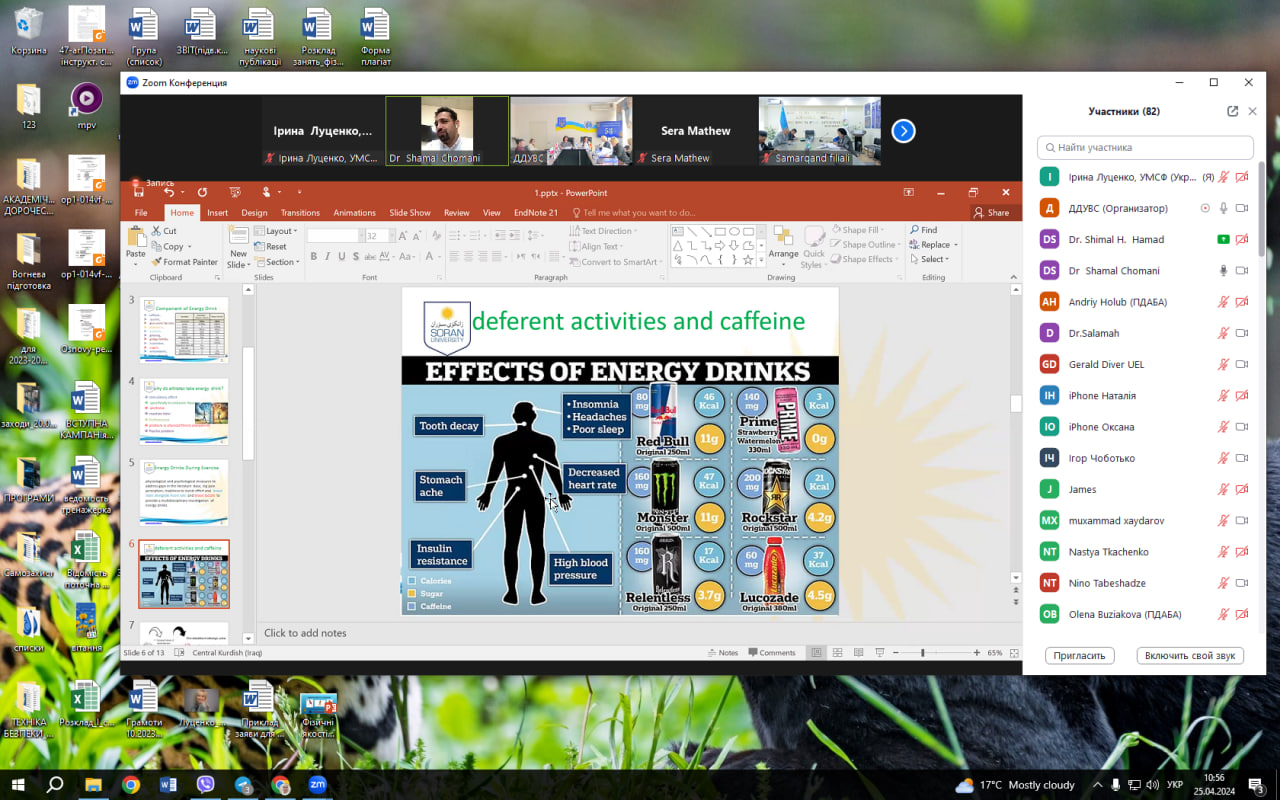Click the Notes button in status bar

[x=722, y=652]
